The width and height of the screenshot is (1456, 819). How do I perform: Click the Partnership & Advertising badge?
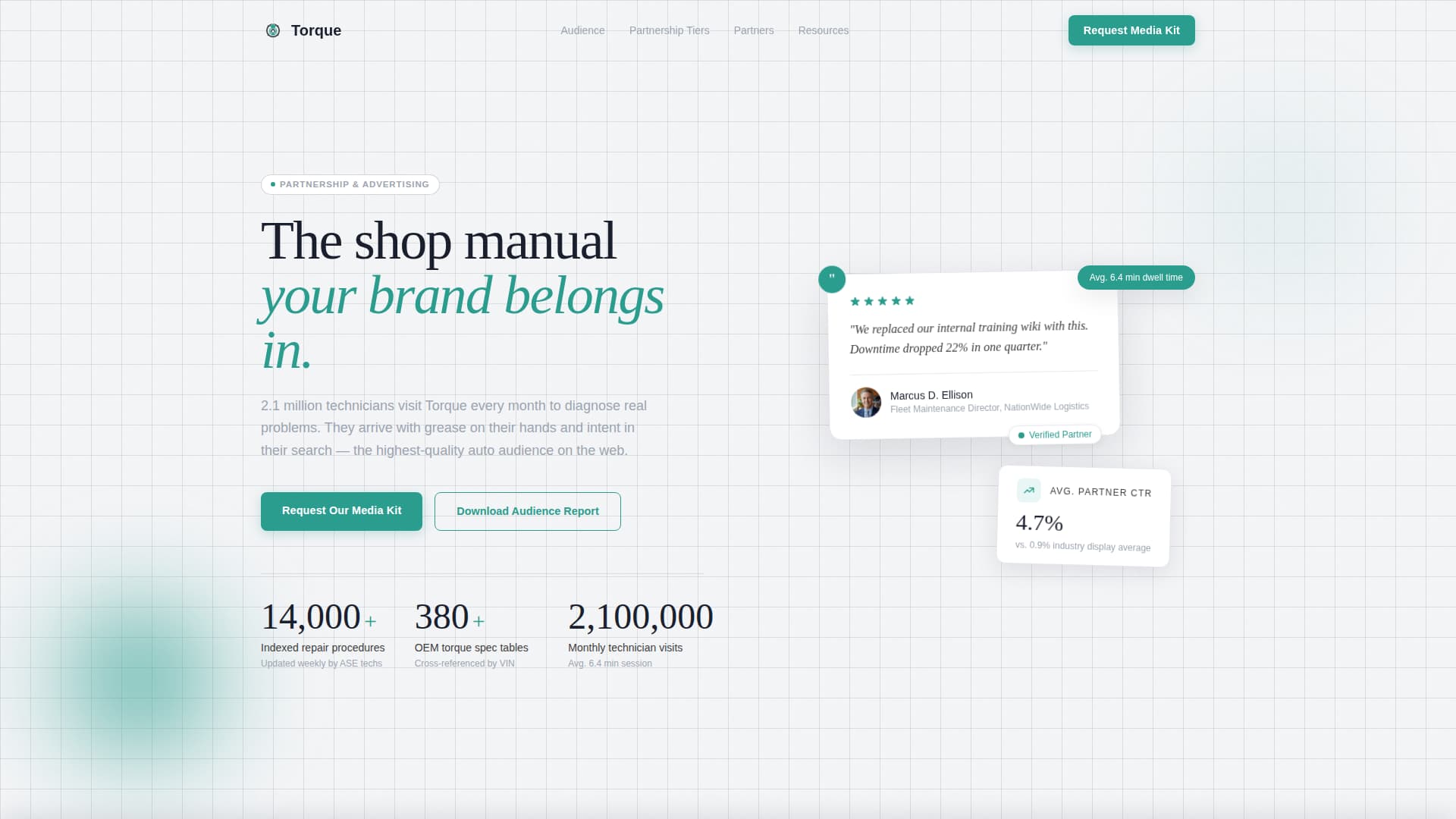pyautogui.click(x=350, y=184)
